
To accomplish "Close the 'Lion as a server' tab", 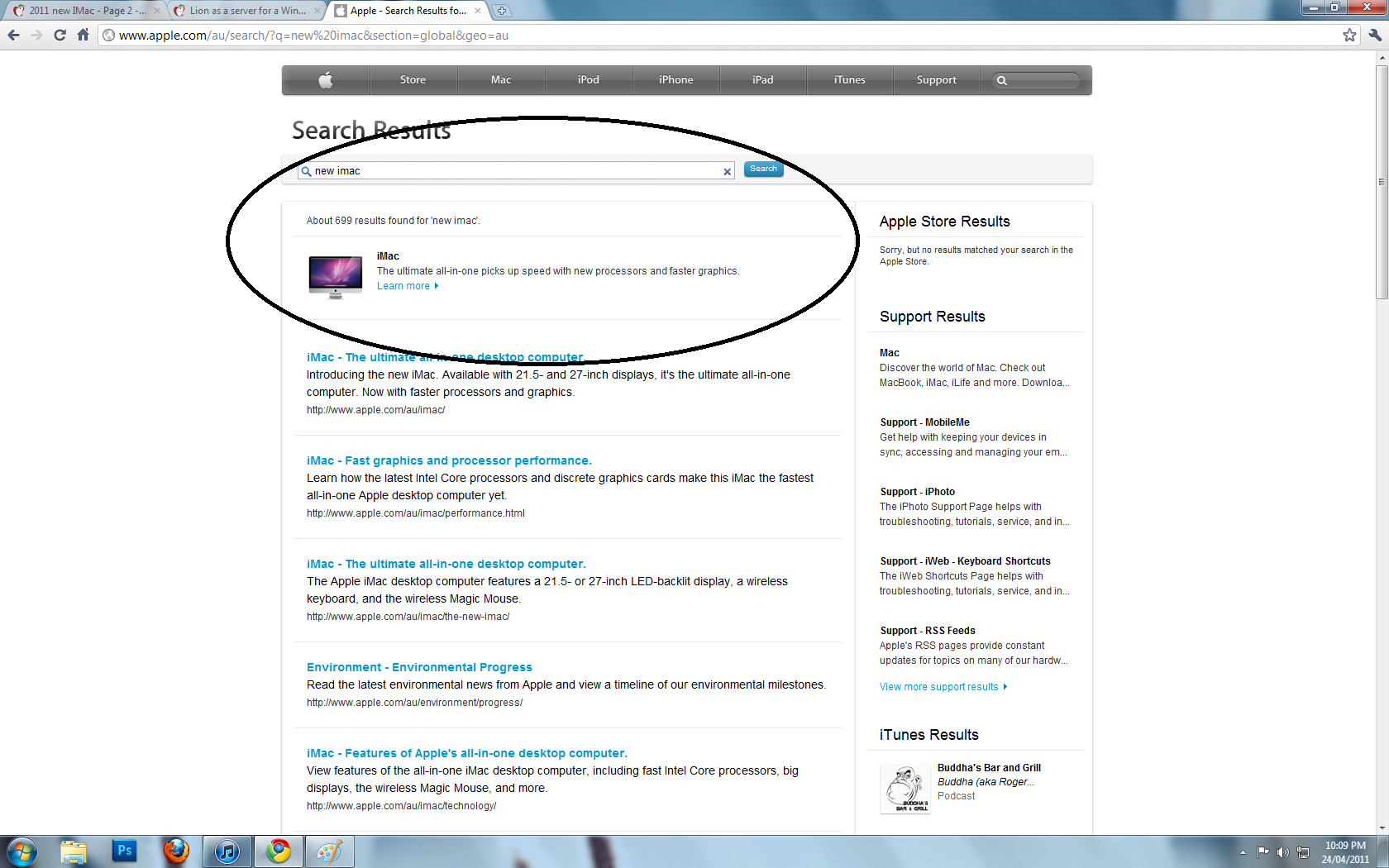I will (x=317, y=11).
